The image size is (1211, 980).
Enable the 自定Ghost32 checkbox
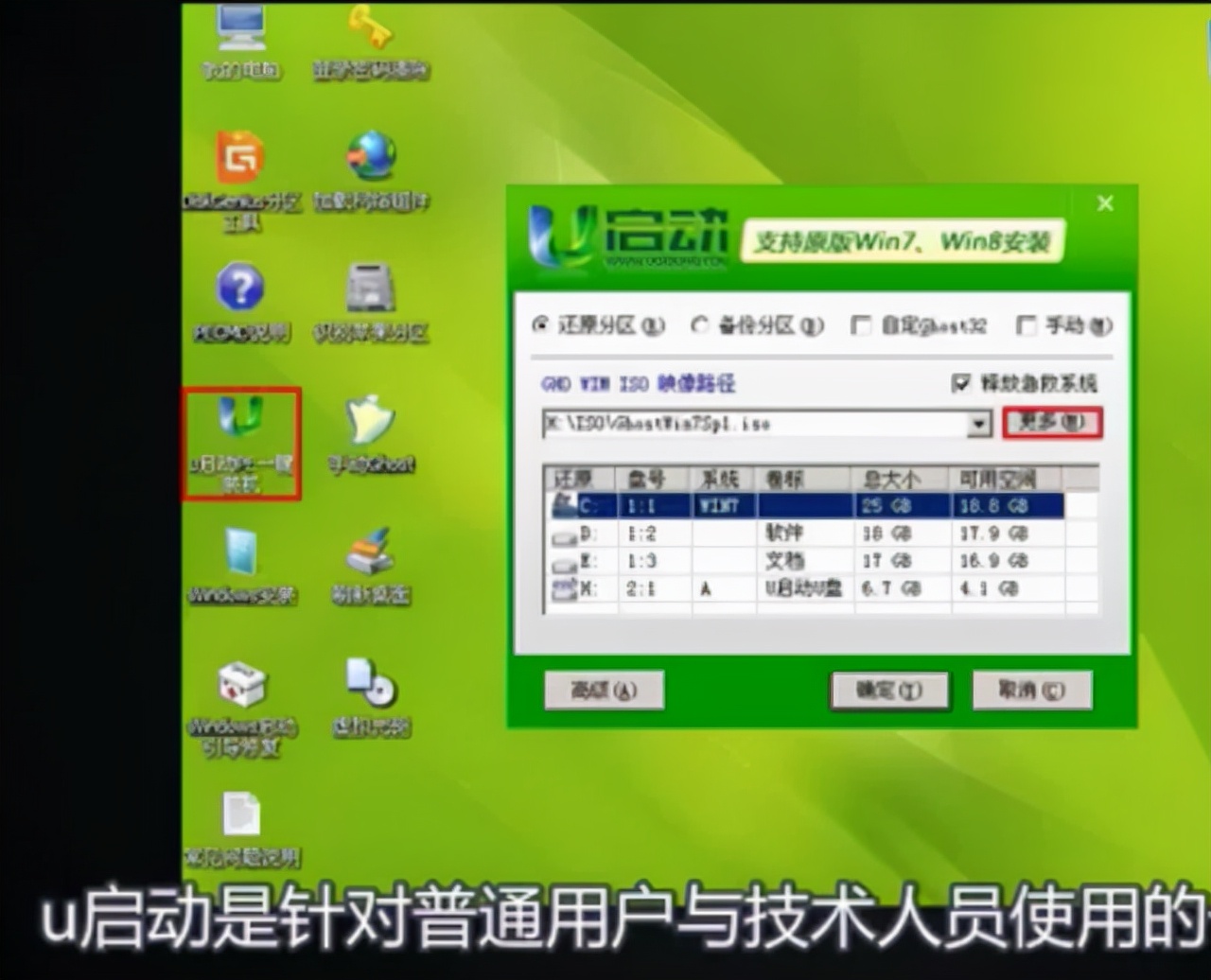pos(861,325)
